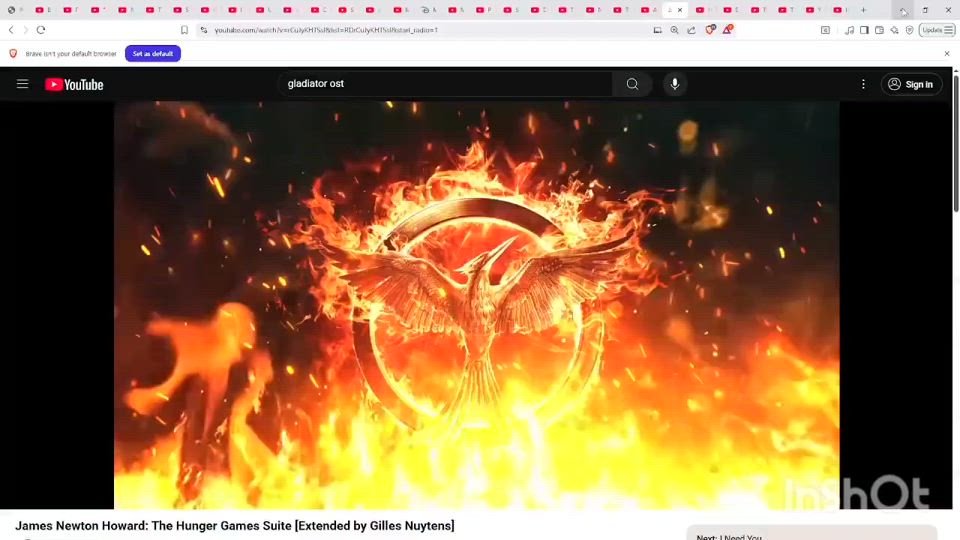Open YouTube settings three-dot menu
The height and width of the screenshot is (540, 960).
tap(863, 84)
